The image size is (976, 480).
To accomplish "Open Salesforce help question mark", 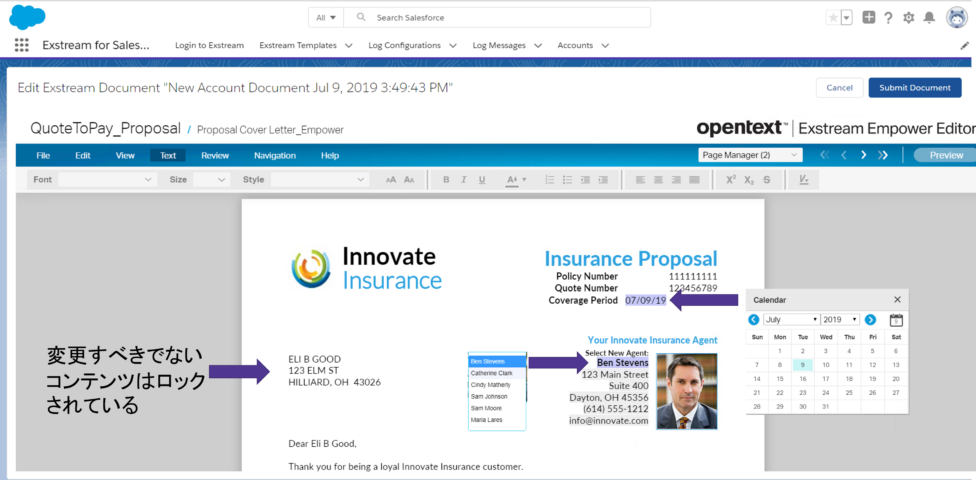I will pos(888,18).
